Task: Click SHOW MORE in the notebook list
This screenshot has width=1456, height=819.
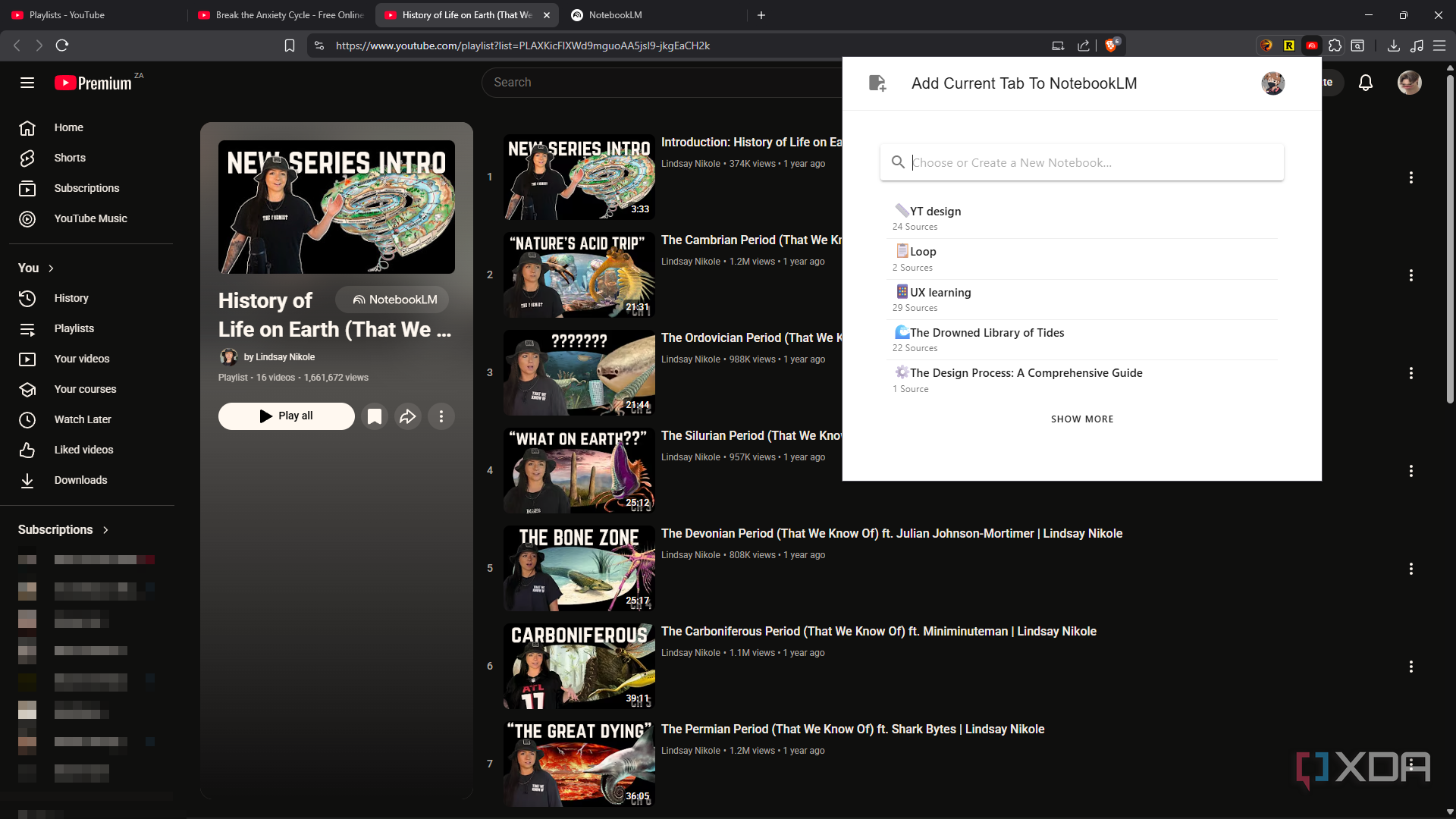Action: coord(1082,419)
